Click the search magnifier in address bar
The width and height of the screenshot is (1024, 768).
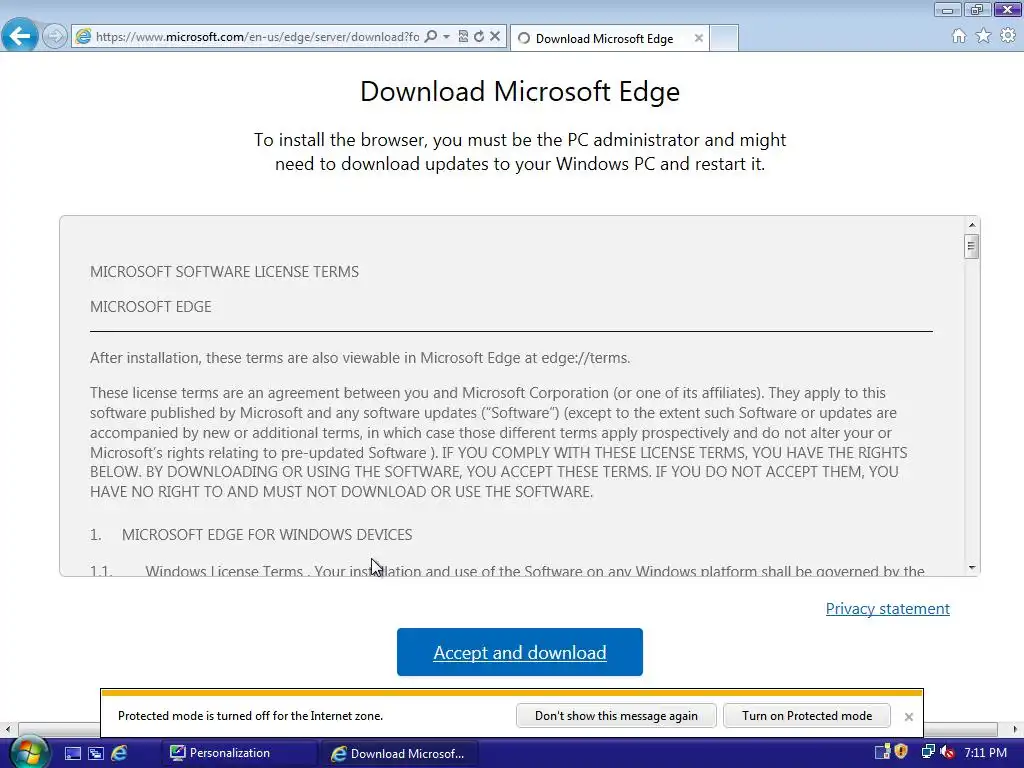click(430, 37)
